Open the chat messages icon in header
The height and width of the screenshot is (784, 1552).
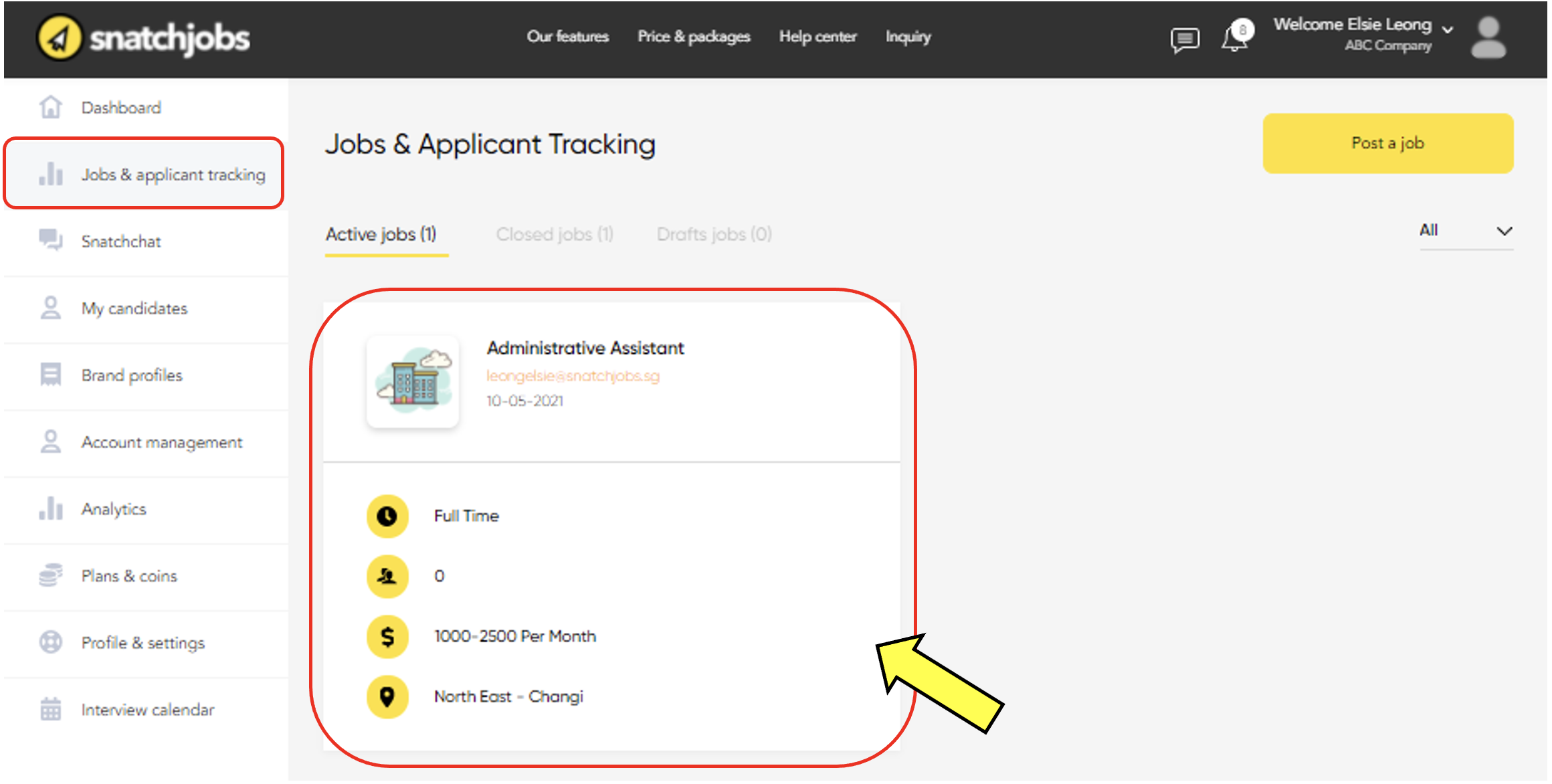coord(1184,39)
